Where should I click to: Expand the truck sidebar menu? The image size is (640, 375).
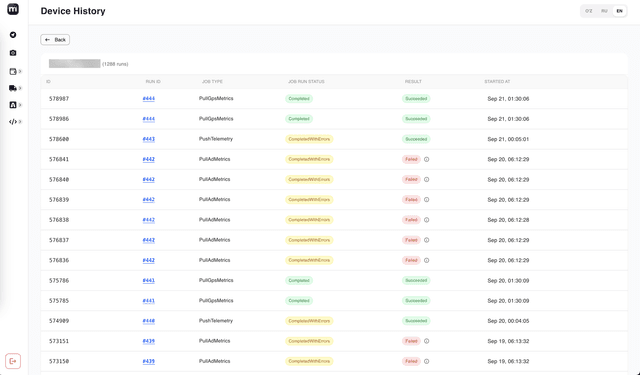click(15, 88)
